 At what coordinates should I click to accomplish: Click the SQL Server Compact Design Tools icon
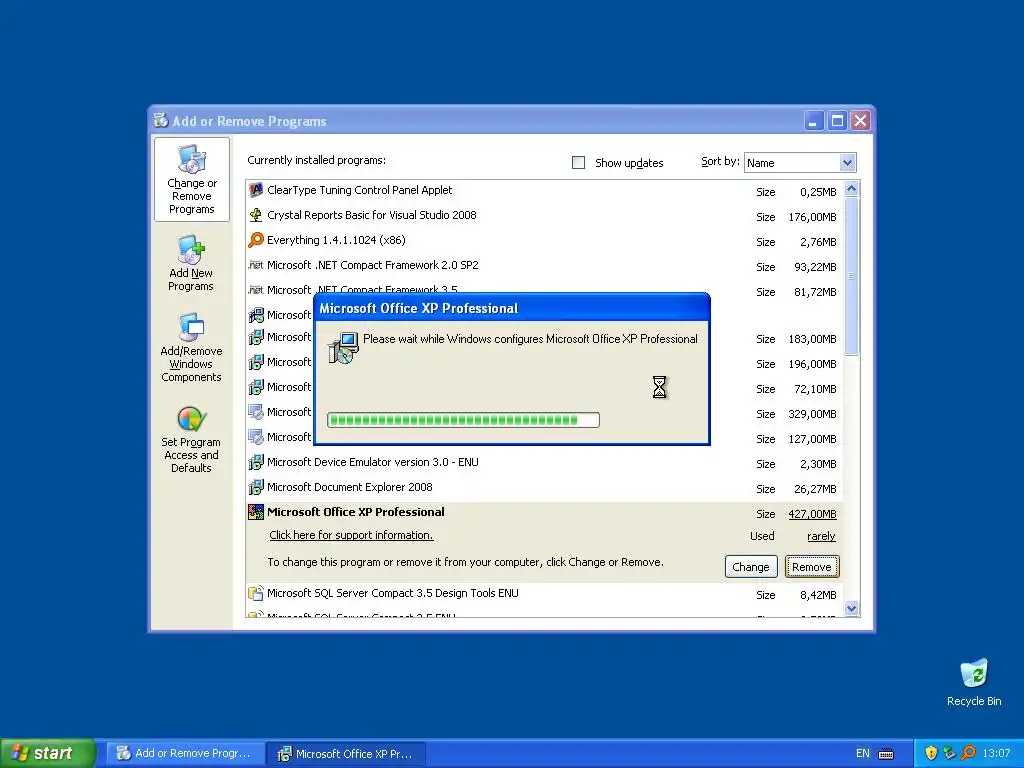click(x=256, y=594)
